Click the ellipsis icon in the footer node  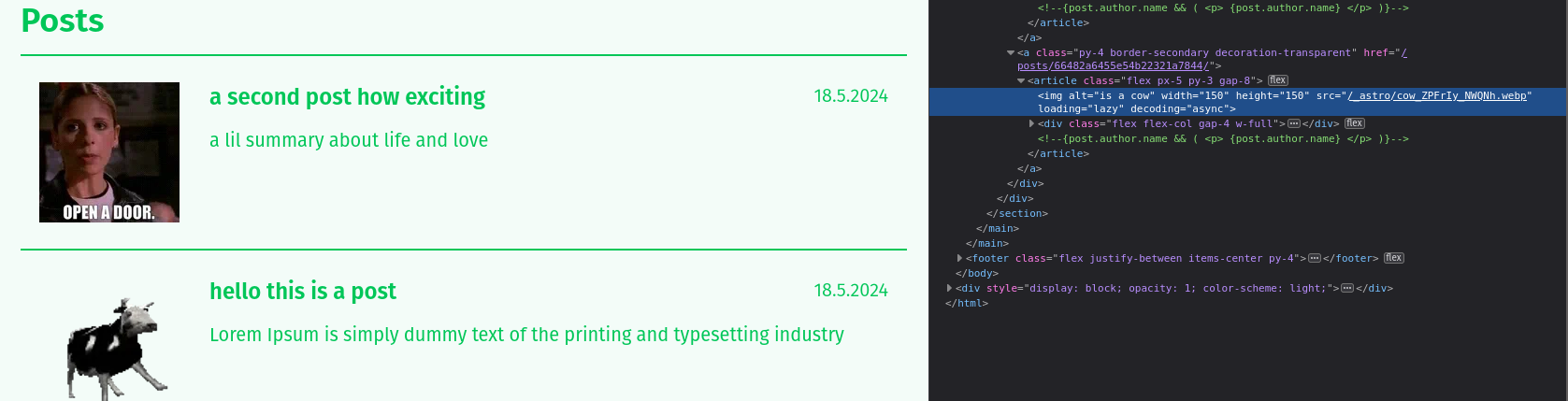pyautogui.click(x=1315, y=258)
